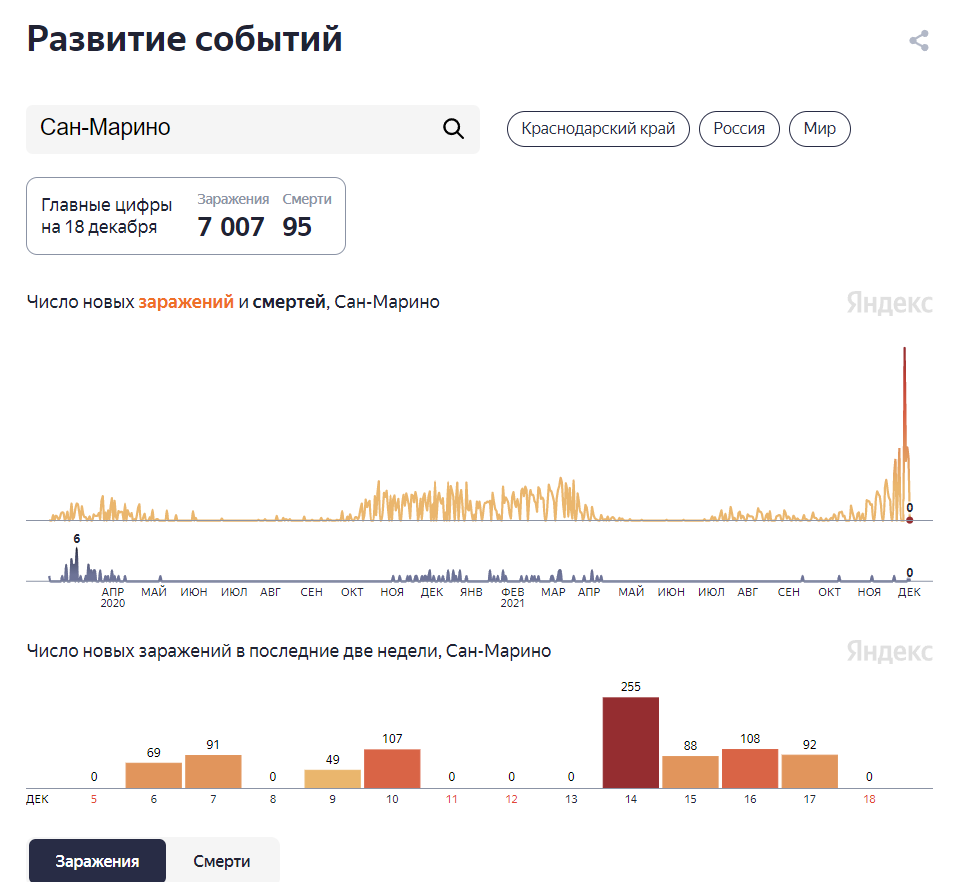Click the date label 13 on bar chart
The height and width of the screenshot is (882, 956).
click(x=571, y=799)
